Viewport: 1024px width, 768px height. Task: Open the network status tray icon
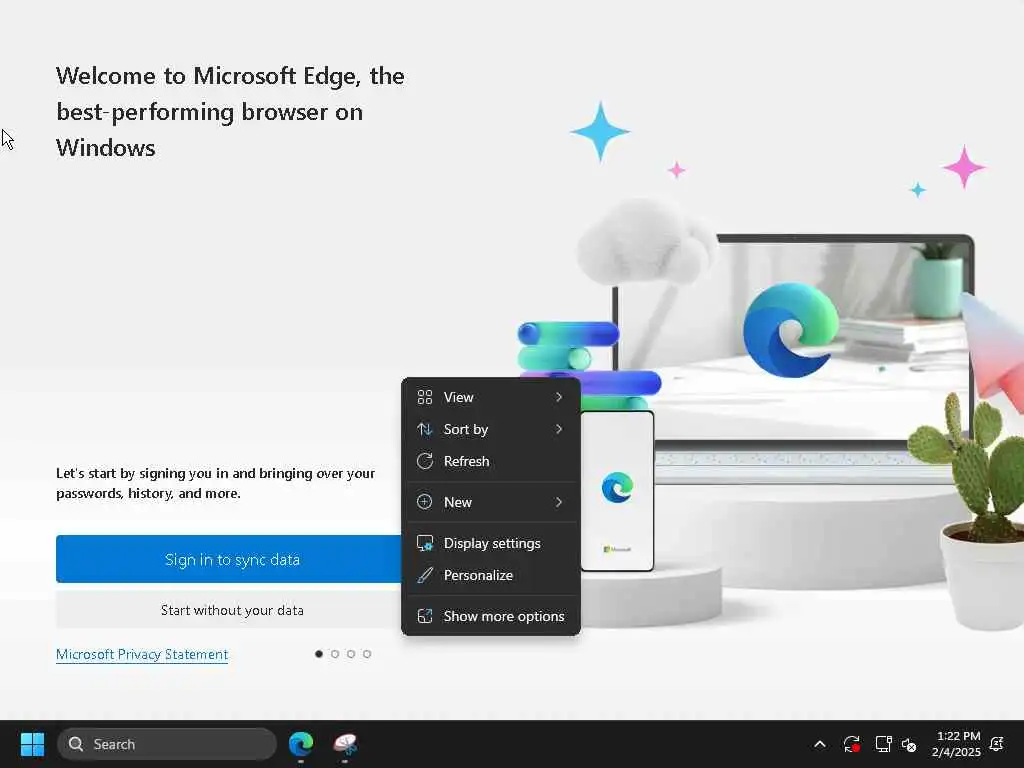point(883,744)
